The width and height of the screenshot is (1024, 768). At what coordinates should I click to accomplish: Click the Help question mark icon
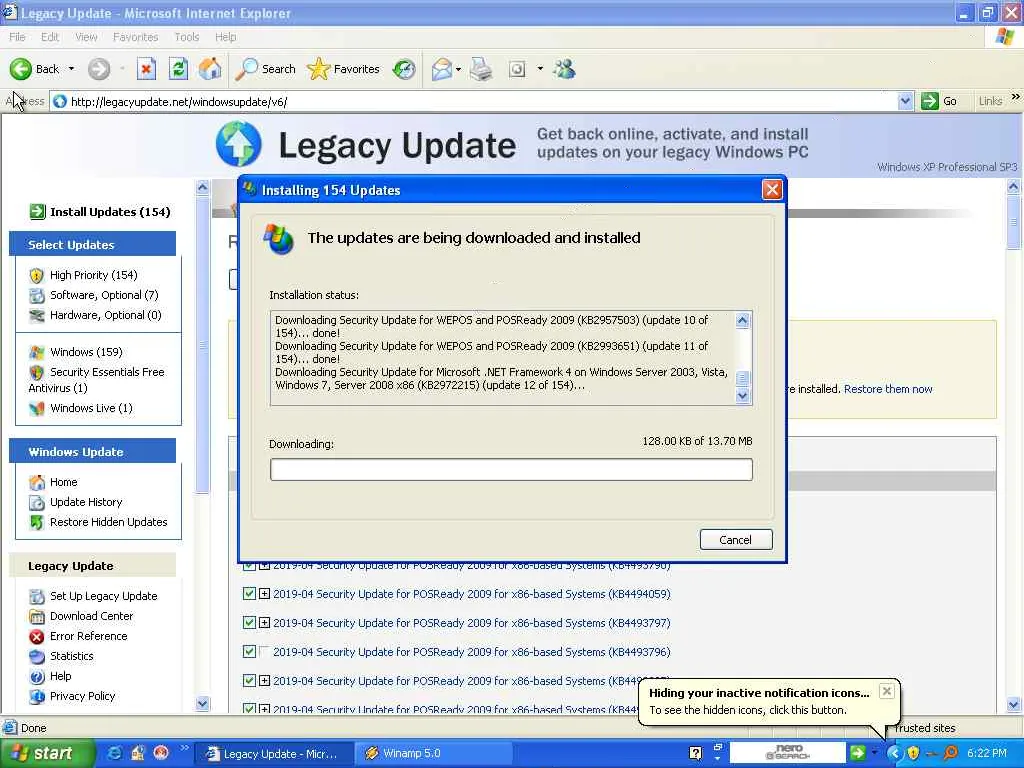pyautogui.click(x=37, y=677)
